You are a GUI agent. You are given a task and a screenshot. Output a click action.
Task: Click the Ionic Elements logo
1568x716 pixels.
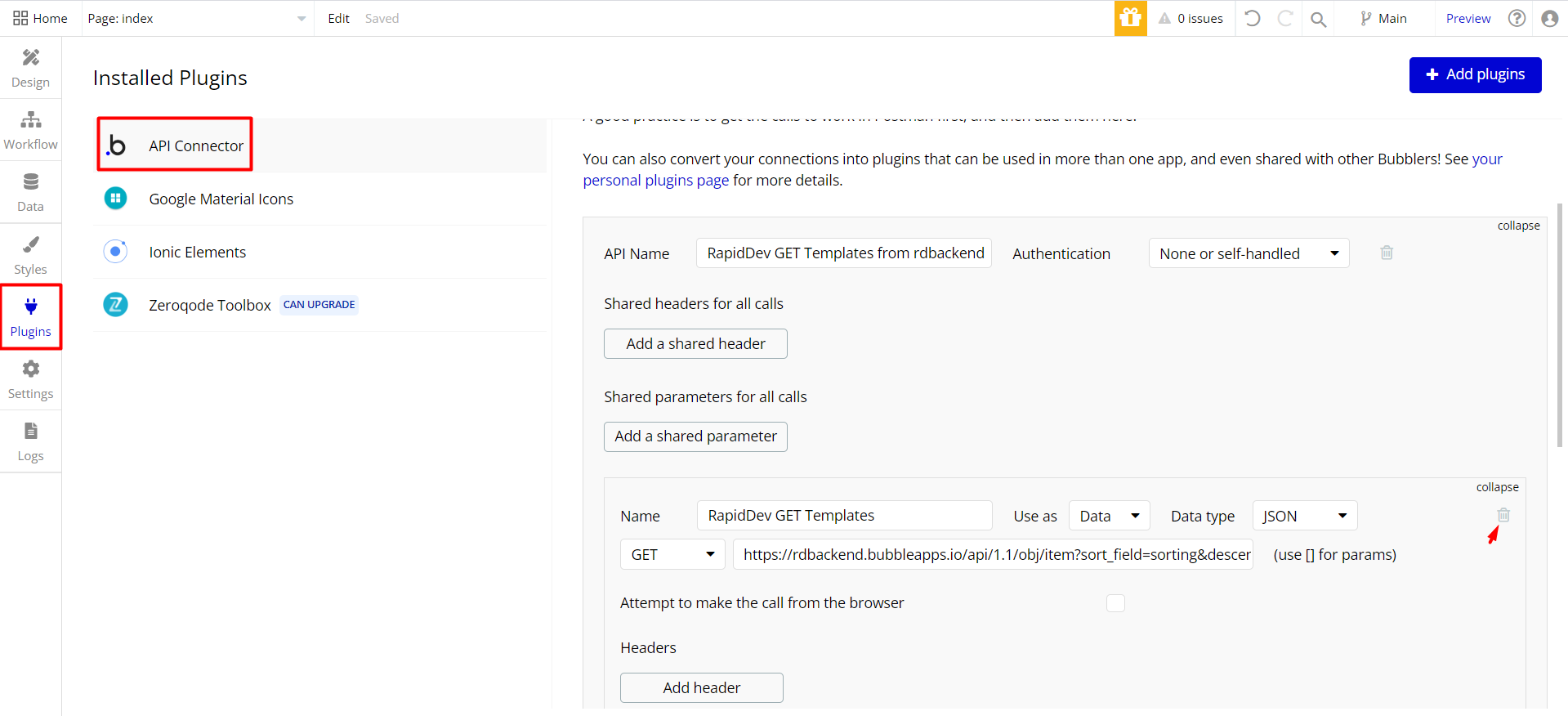(x=116, y=252)
